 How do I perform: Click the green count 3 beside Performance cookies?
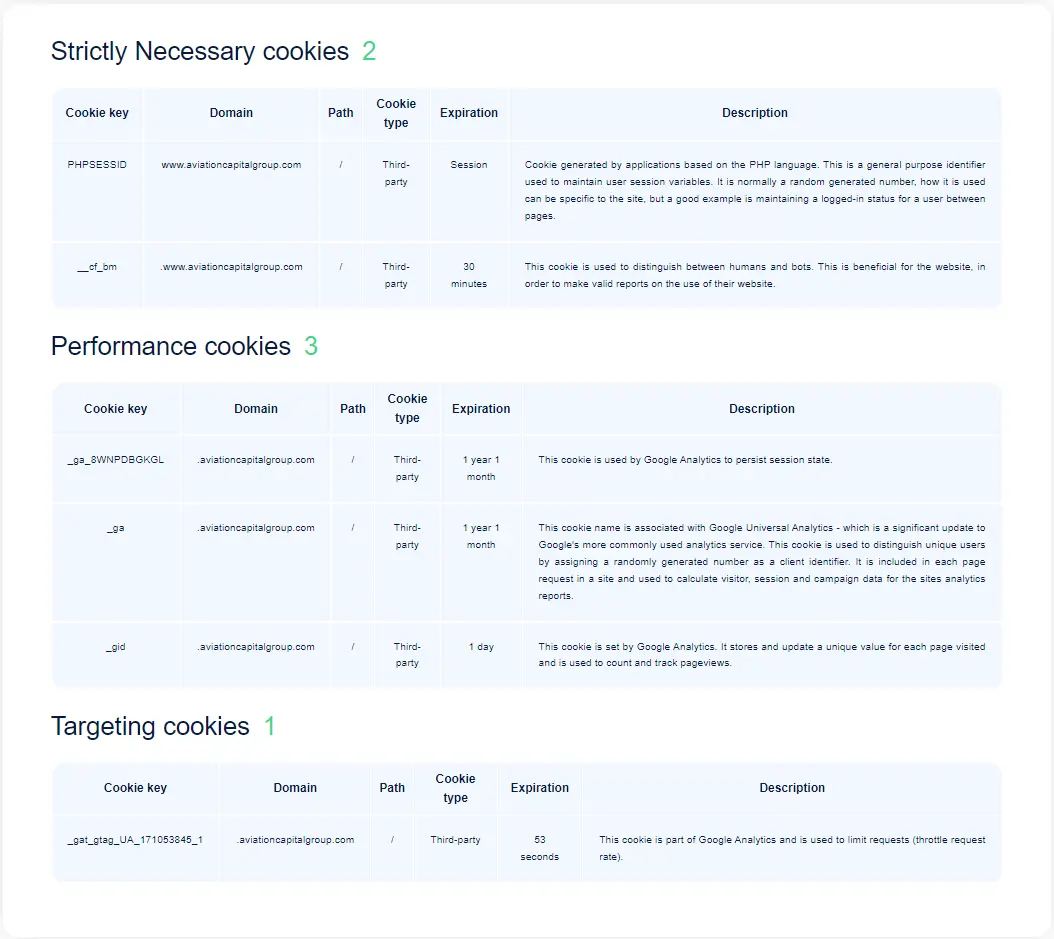click(311, 346)
